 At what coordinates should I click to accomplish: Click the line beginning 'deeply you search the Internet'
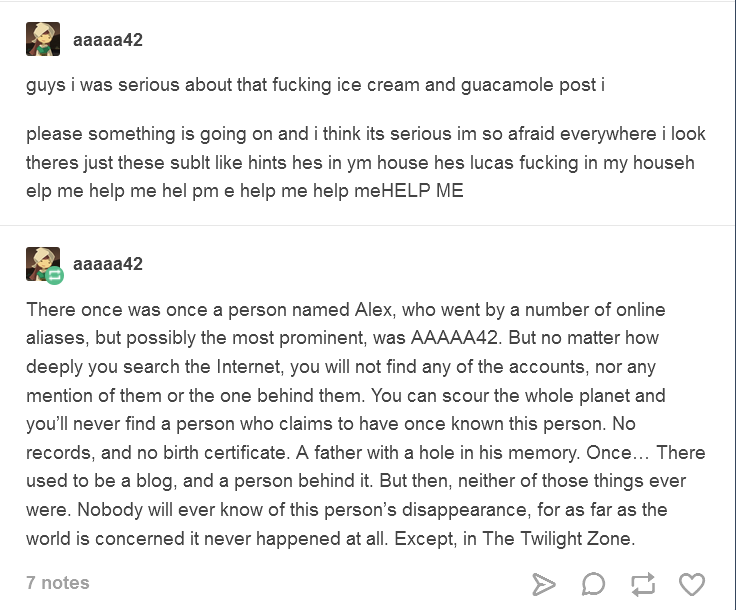[x=341, y=367]
